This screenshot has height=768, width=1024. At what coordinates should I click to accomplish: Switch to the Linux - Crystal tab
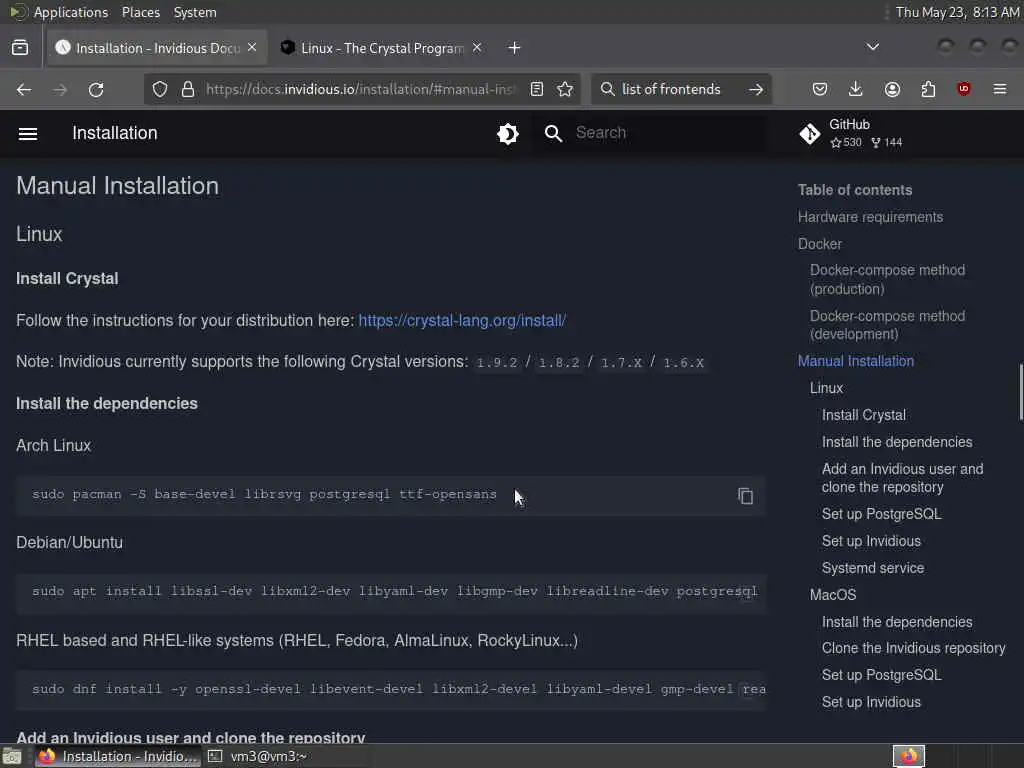pyautogui.click(x=382, y=48)
